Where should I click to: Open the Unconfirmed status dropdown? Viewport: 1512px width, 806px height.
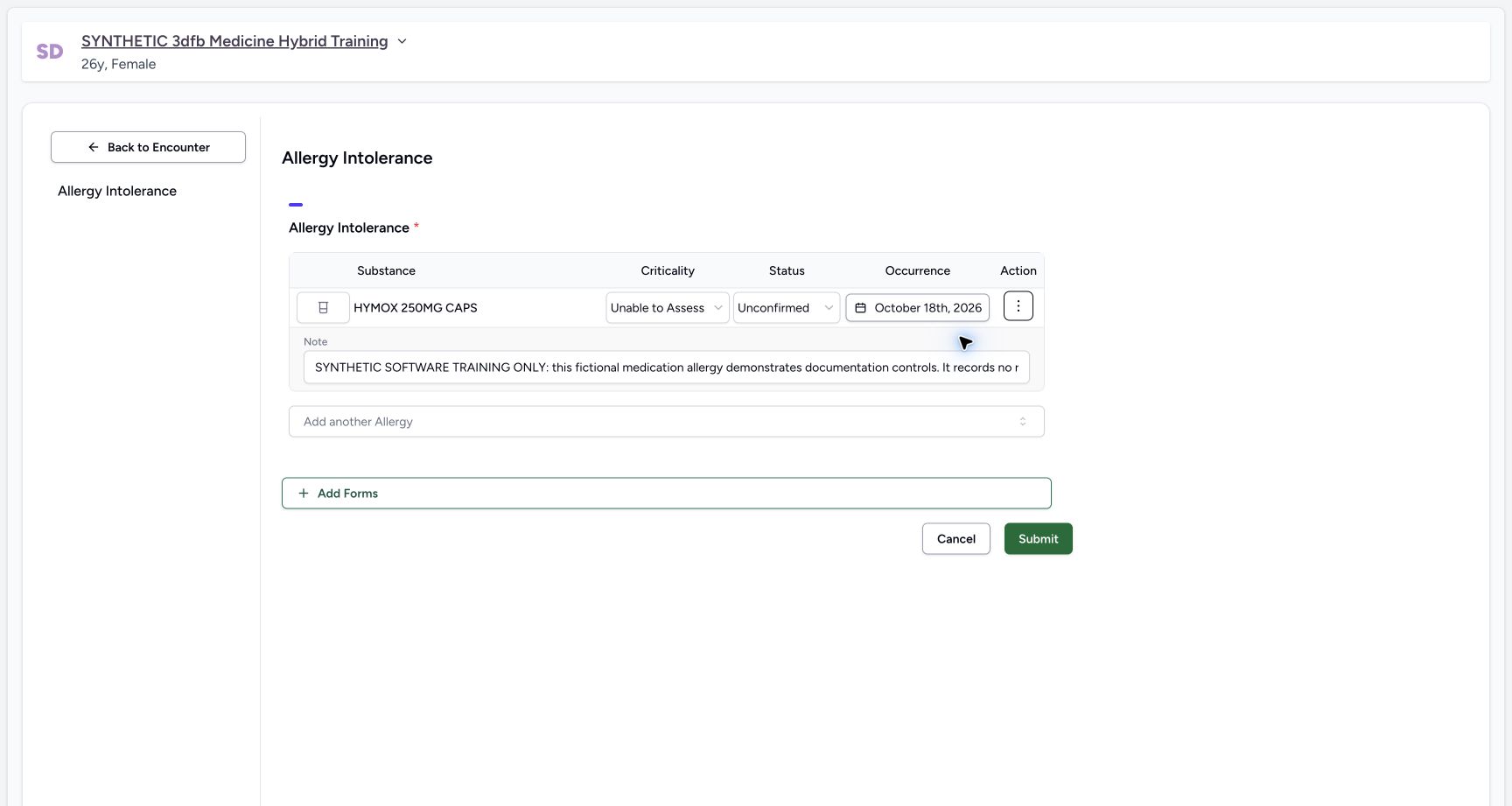[787, 308]
